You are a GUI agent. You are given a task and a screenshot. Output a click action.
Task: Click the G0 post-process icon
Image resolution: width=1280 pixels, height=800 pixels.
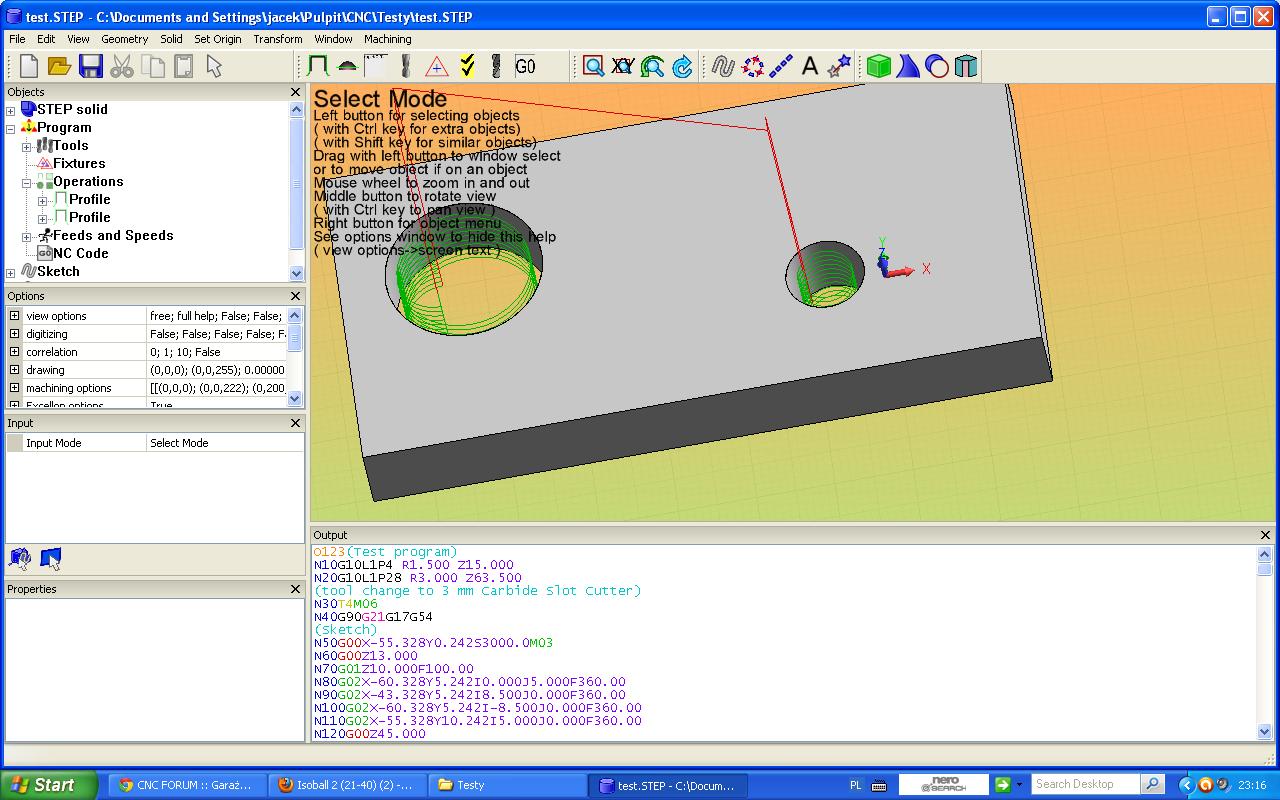click(525, 66)
